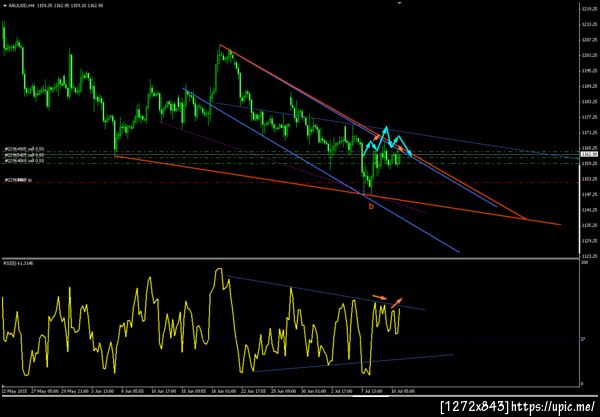Click the "2 Jul 17:00" time label
This screenshot has width=600, height=417.
pos(341,391)
